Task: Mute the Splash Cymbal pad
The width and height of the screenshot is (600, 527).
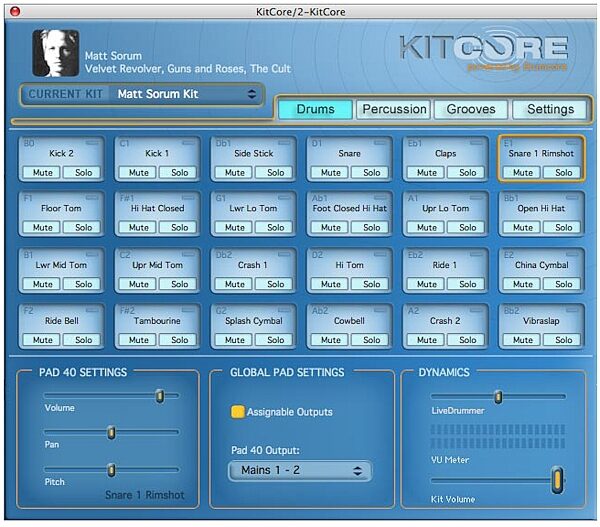Action: 235,340
